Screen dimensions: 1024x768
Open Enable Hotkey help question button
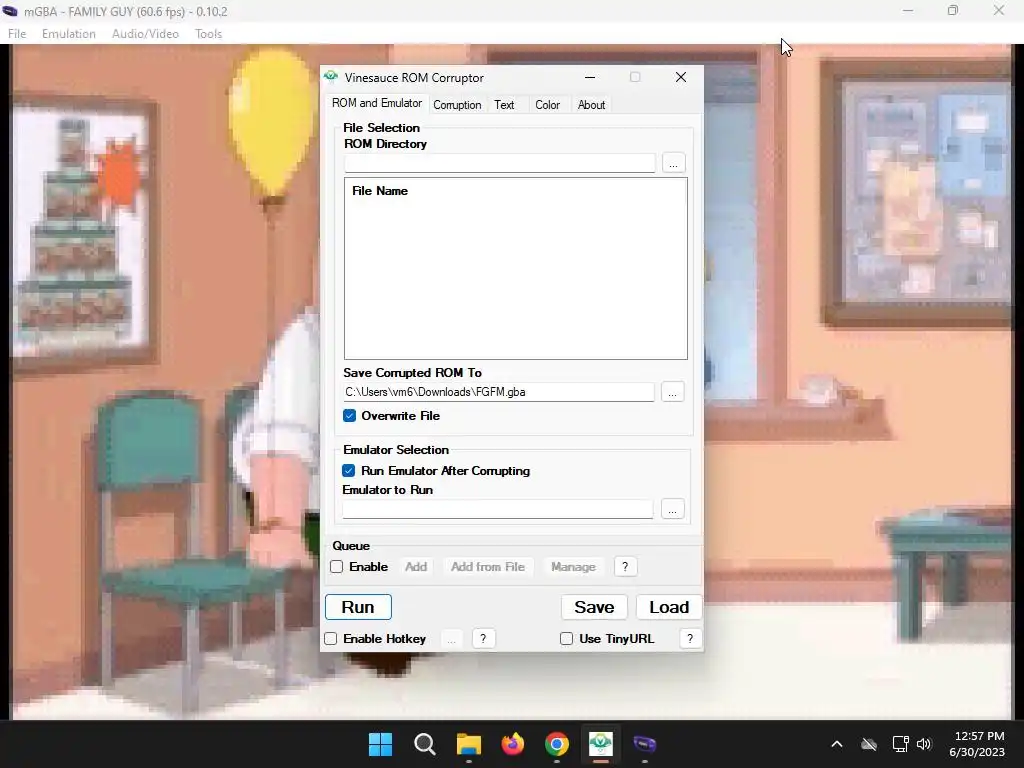point(483,639)
